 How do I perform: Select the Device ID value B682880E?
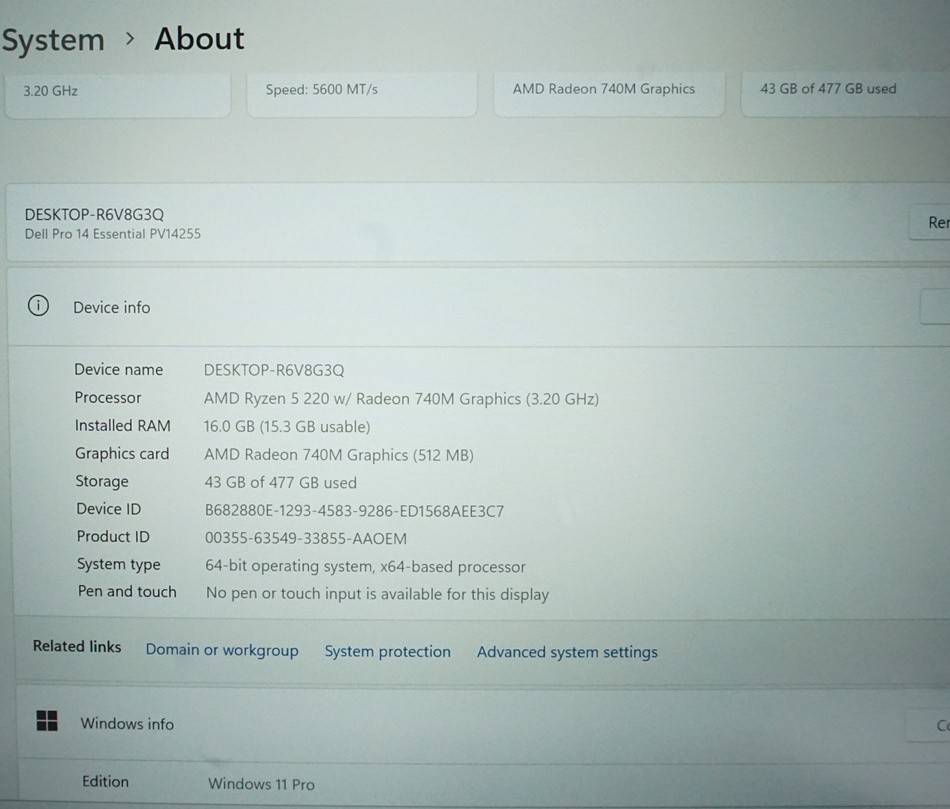tap(354, 511)
